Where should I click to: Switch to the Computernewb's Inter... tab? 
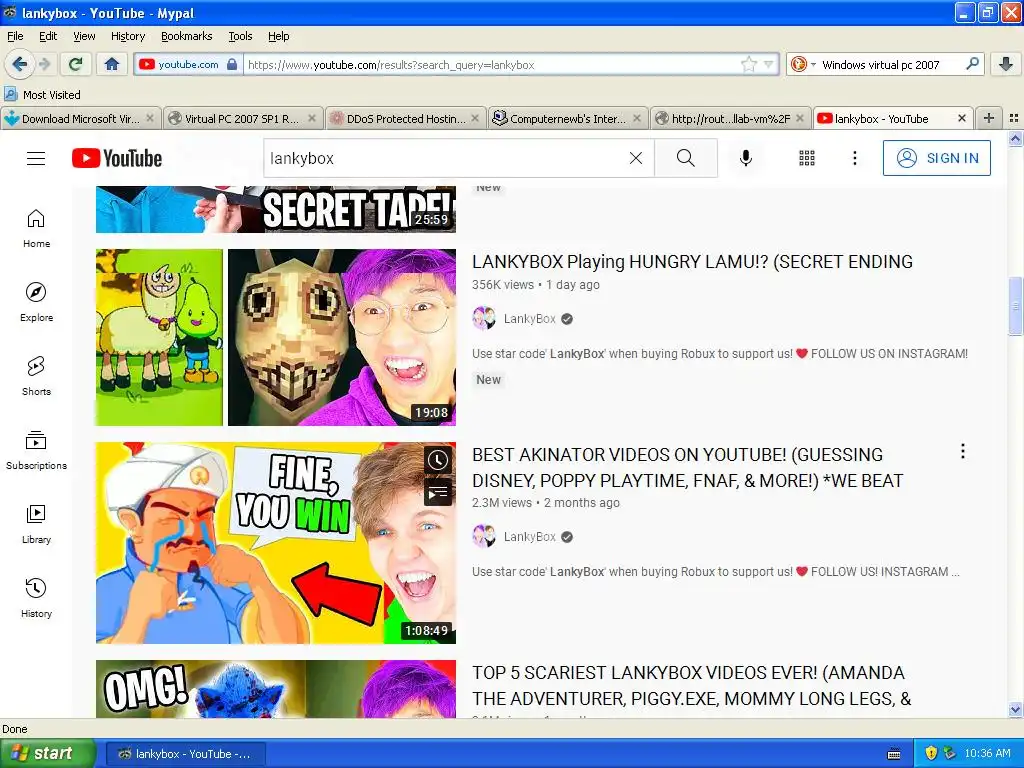click(567, 118)
